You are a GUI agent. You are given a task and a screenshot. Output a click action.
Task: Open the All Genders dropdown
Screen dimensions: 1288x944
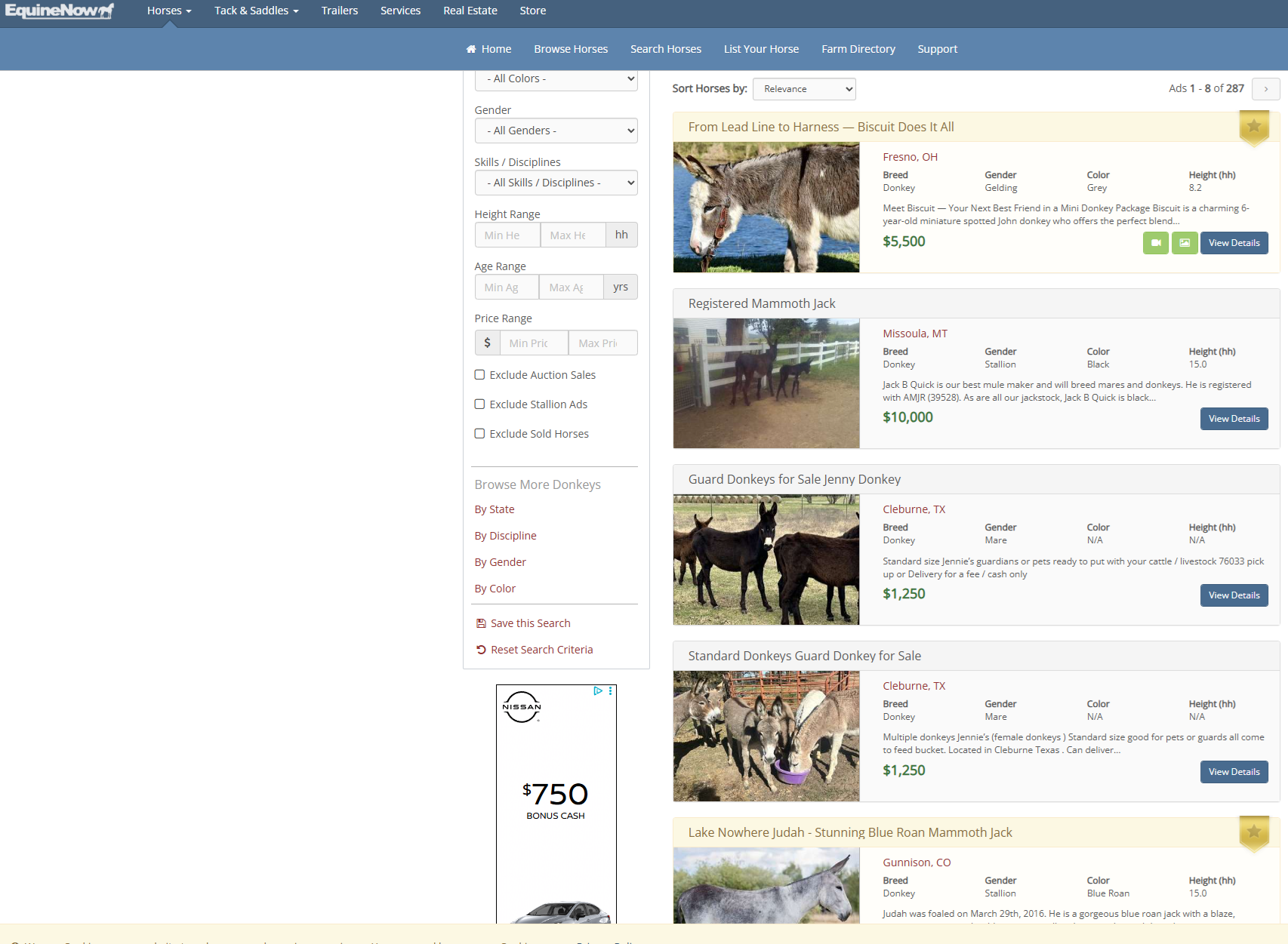[556, 131]
